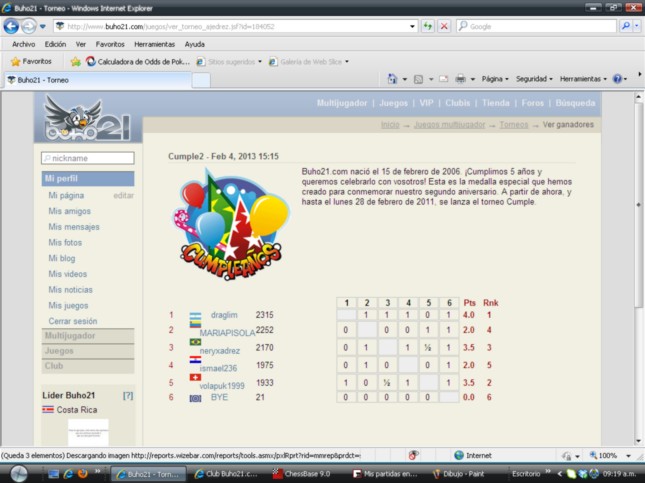Click the Cumpleaños balloon medal image
645x483 pixels.
(230, 224)
